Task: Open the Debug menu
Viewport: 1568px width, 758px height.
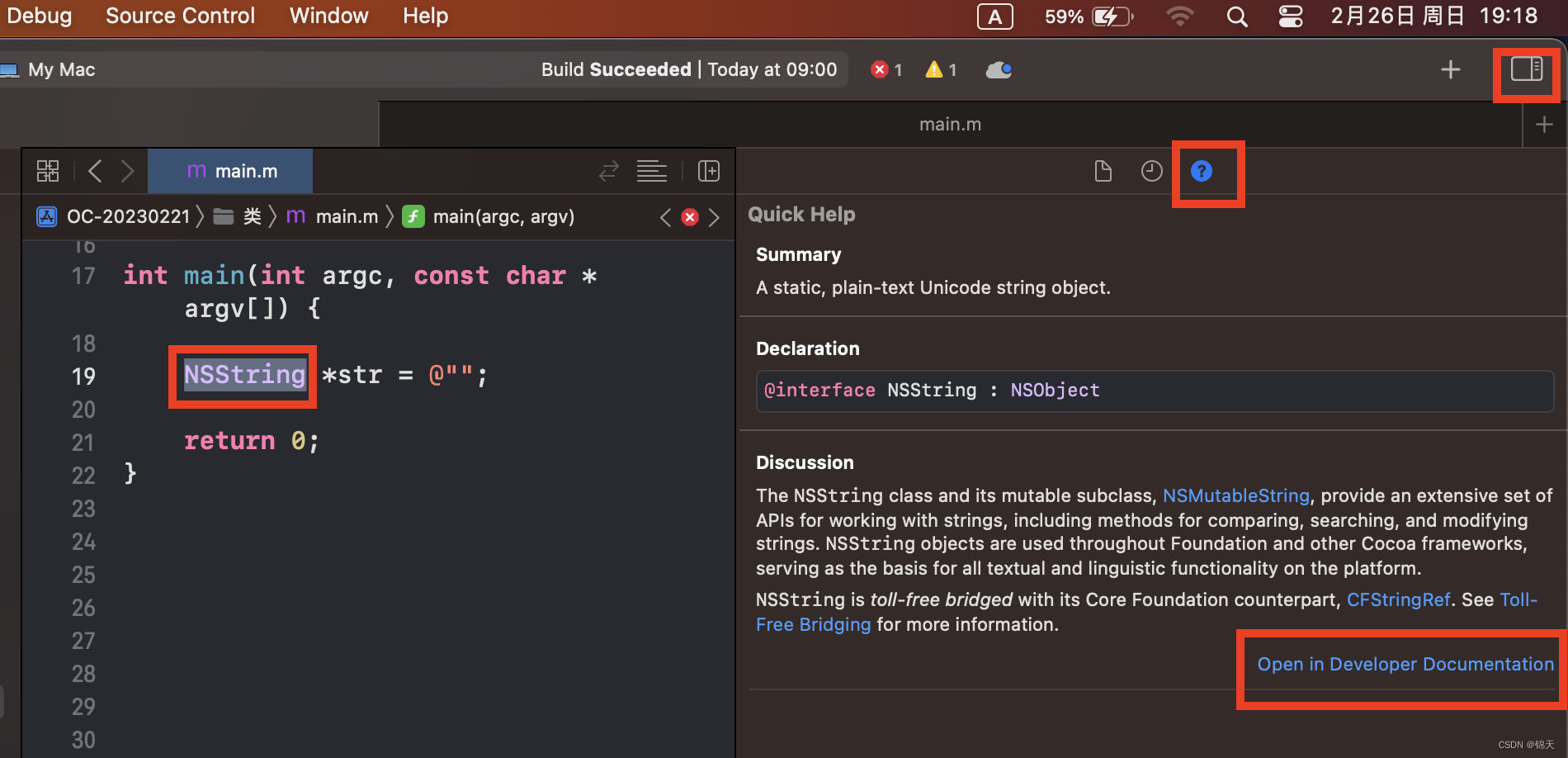Action: [x=40, y=16]
